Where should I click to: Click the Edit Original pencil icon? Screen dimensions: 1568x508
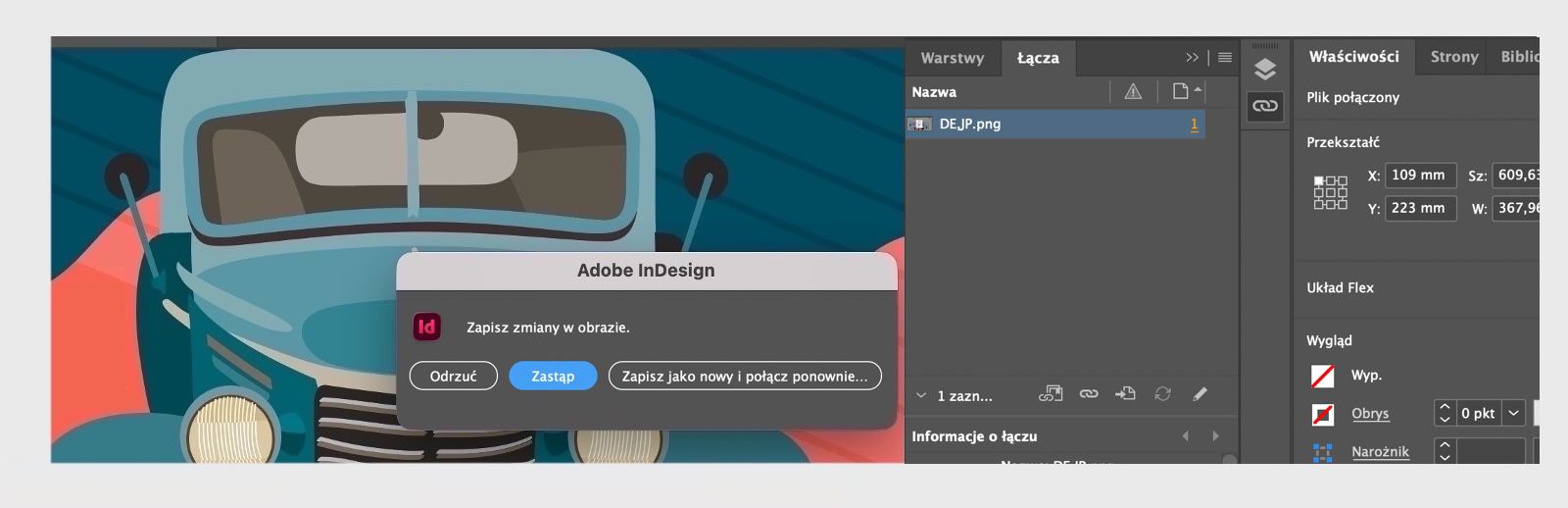click(x=1200, y=393)
